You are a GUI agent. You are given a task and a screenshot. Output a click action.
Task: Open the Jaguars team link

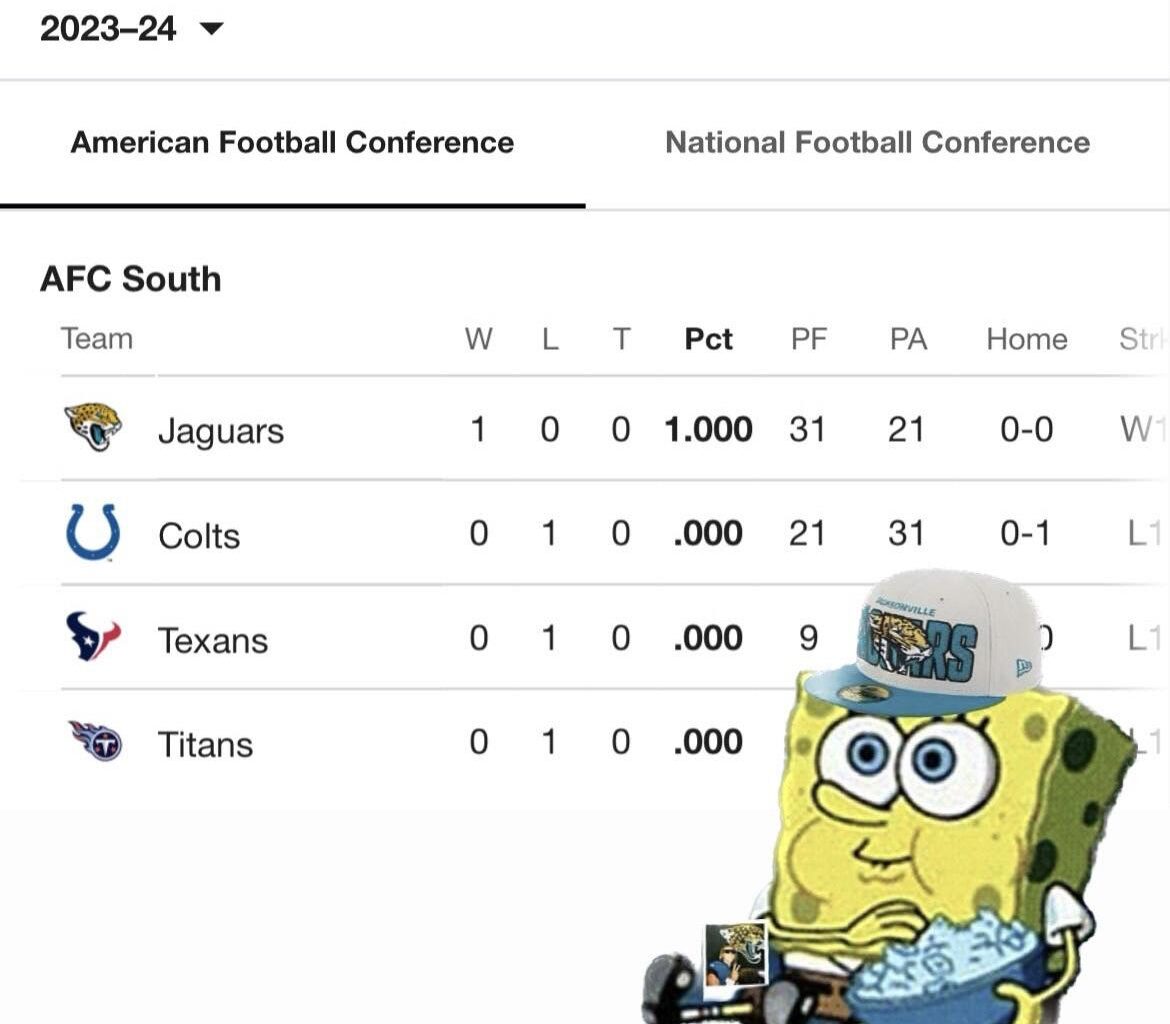(x=221, y=432)
